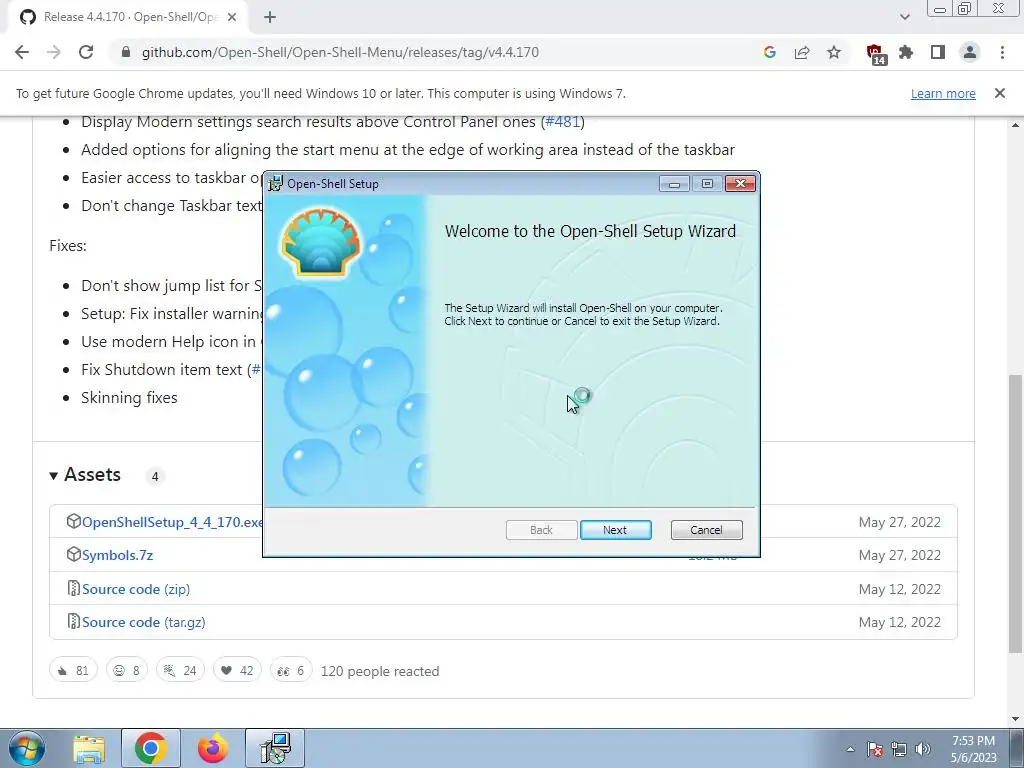Click the Source code (zip) file icon
The height and width of the screenshot is (768, 1024).
click(x=74, y=588)
